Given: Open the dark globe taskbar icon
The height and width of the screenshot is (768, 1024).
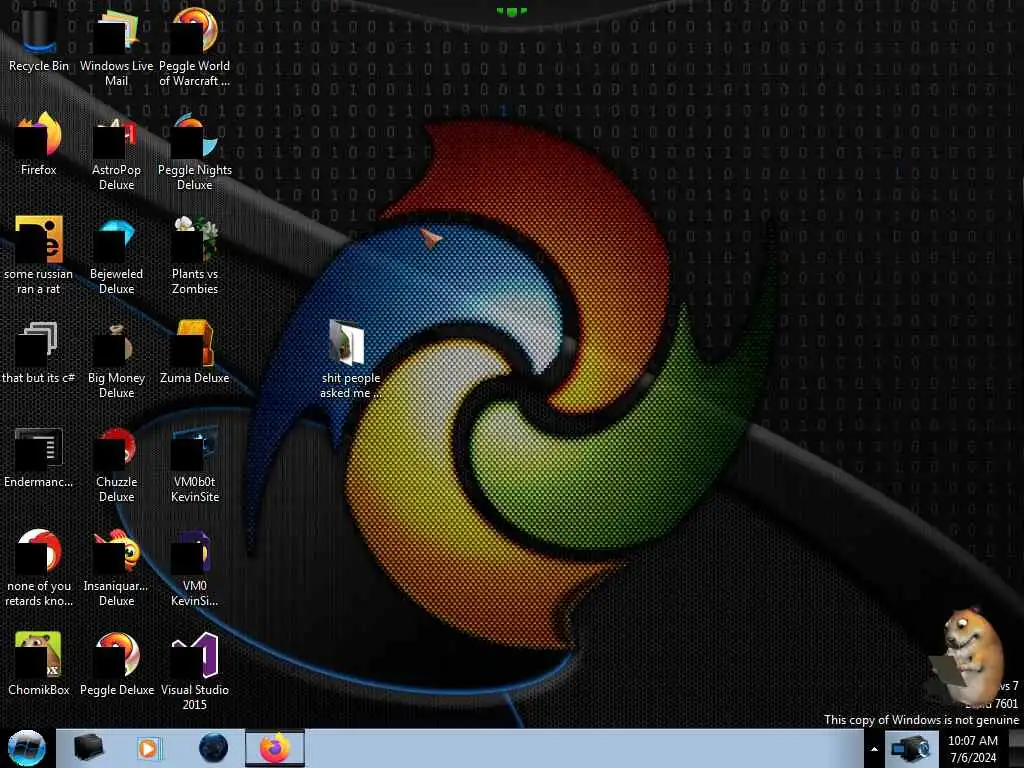Looking at the screenshot, I should click(x=213, y=748).
